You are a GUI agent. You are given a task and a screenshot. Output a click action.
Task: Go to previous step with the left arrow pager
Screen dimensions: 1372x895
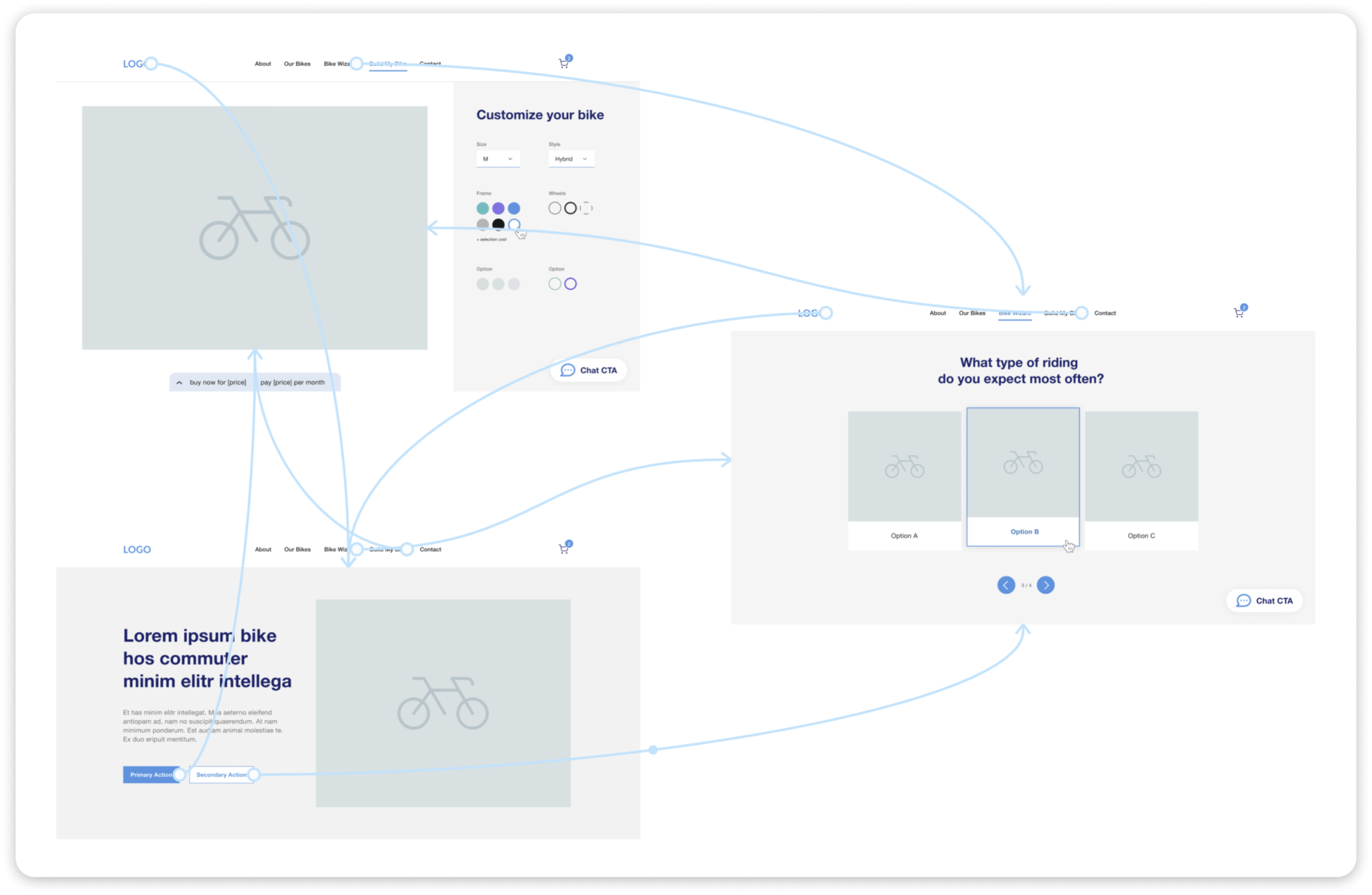(1006, 585)
